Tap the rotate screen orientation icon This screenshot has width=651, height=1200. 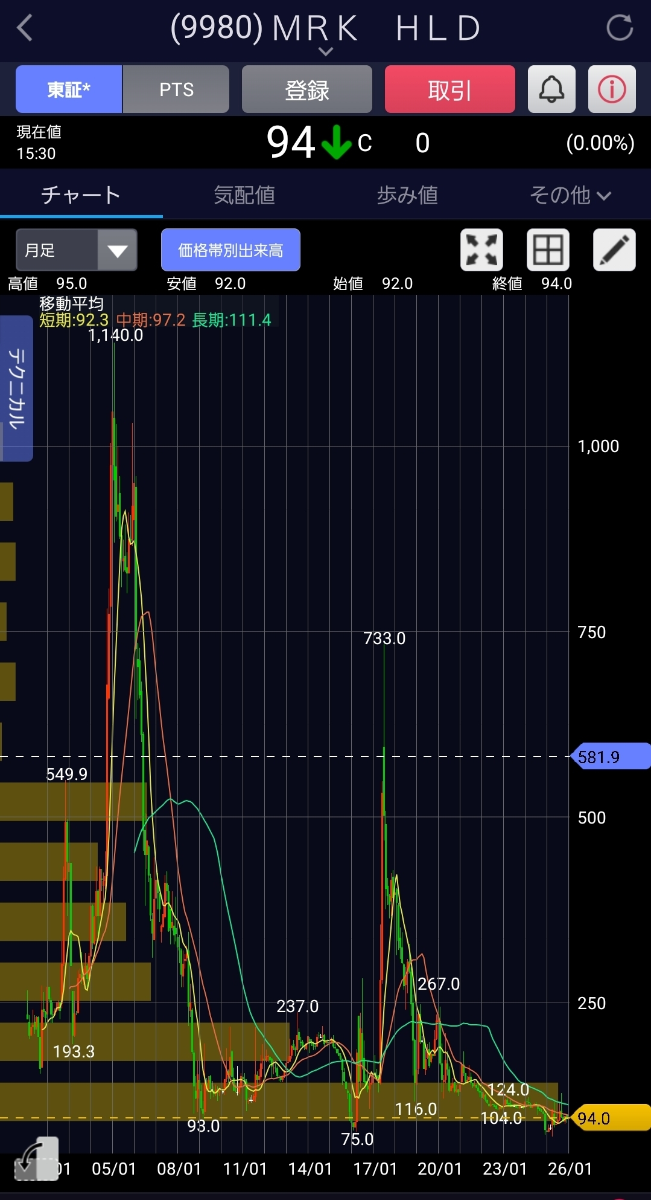[x=38, y=1160]
